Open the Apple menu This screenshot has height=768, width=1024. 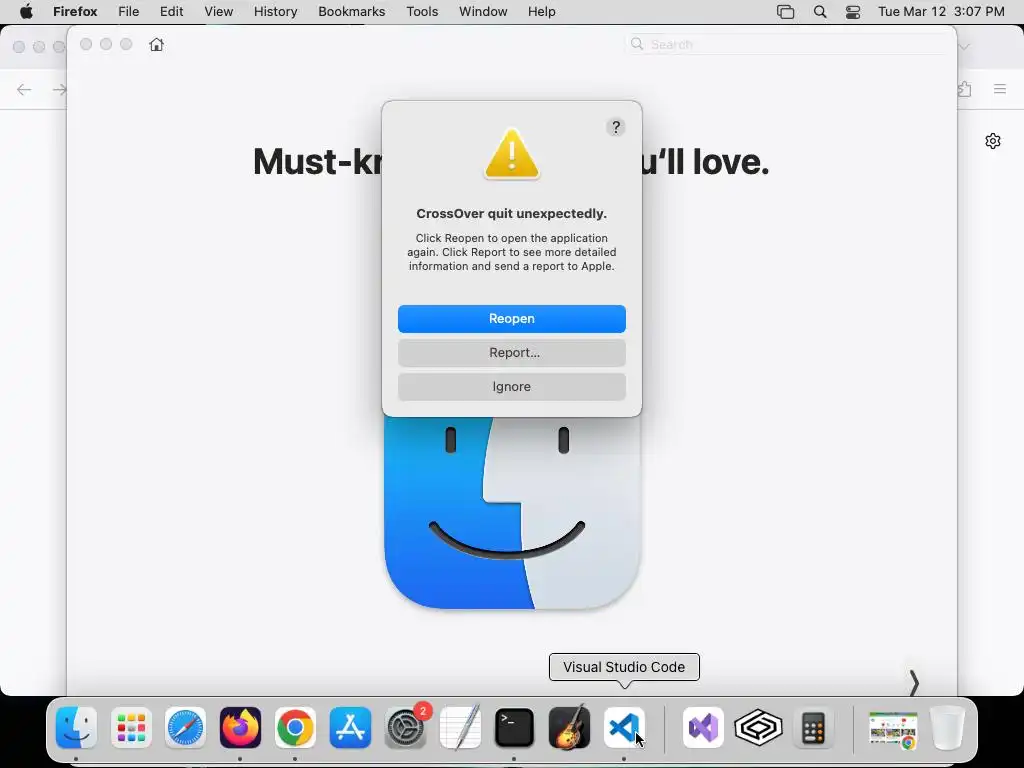click(x=26, y=12)
